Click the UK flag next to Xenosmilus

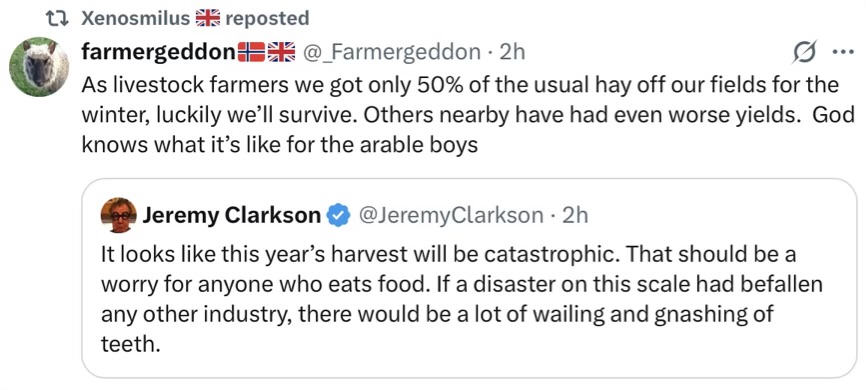tap(208, 19)
